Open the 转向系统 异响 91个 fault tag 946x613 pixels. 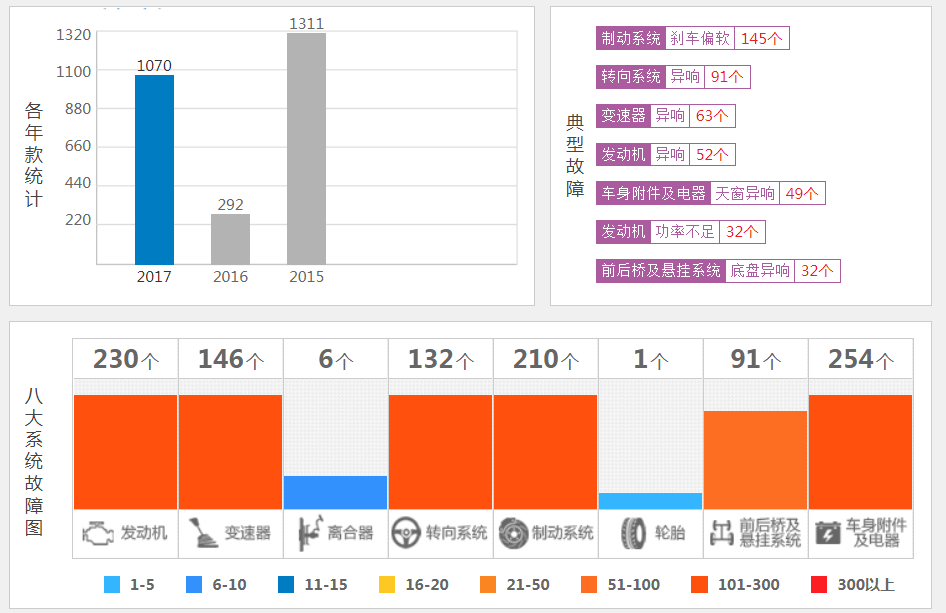tap(672, 77)
